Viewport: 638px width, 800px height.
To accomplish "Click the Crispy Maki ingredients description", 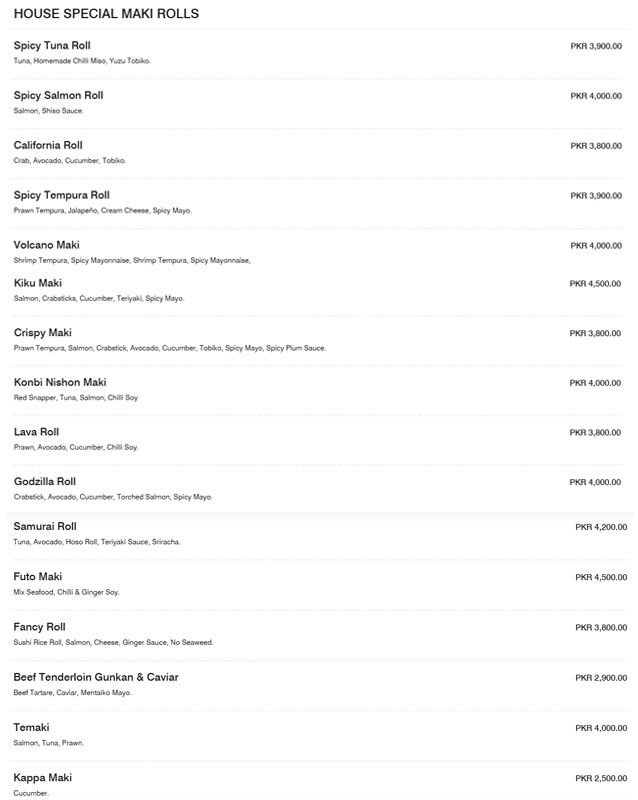I will tap(169, 348).
